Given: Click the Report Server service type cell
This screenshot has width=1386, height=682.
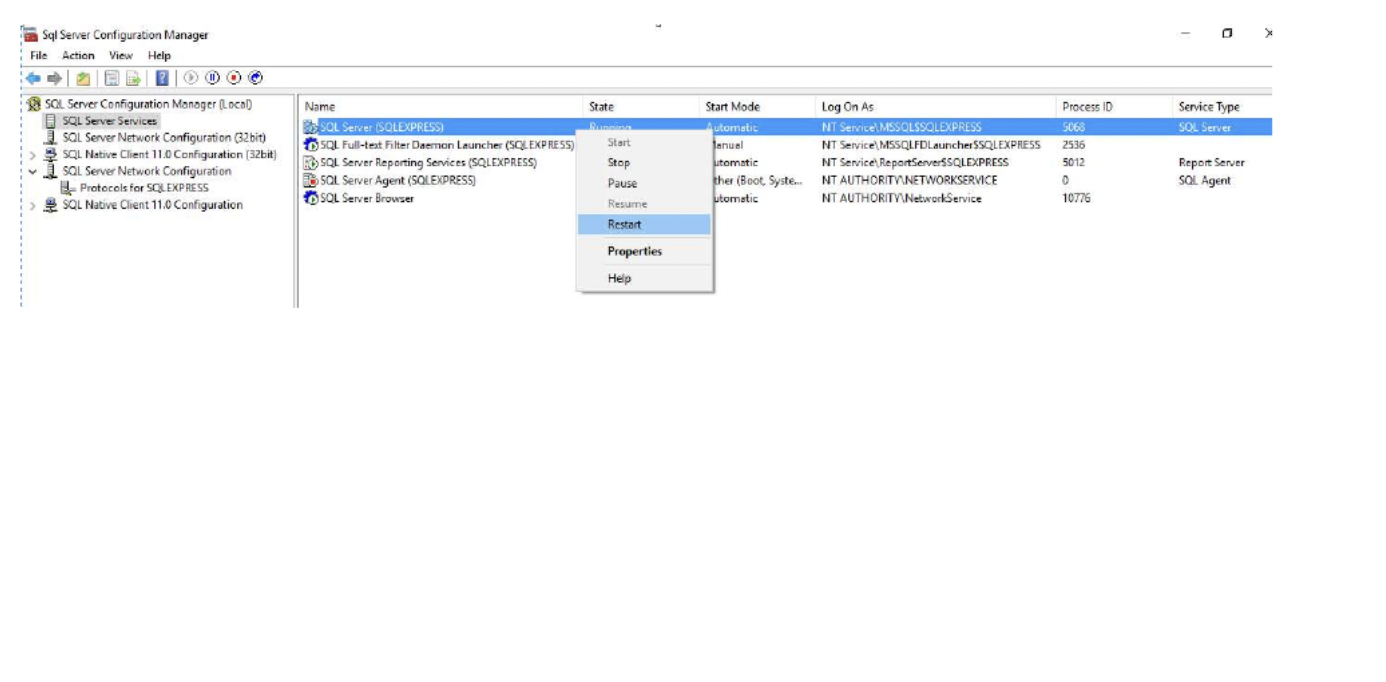Looking at the screenshot, I should coord(1211,162).
